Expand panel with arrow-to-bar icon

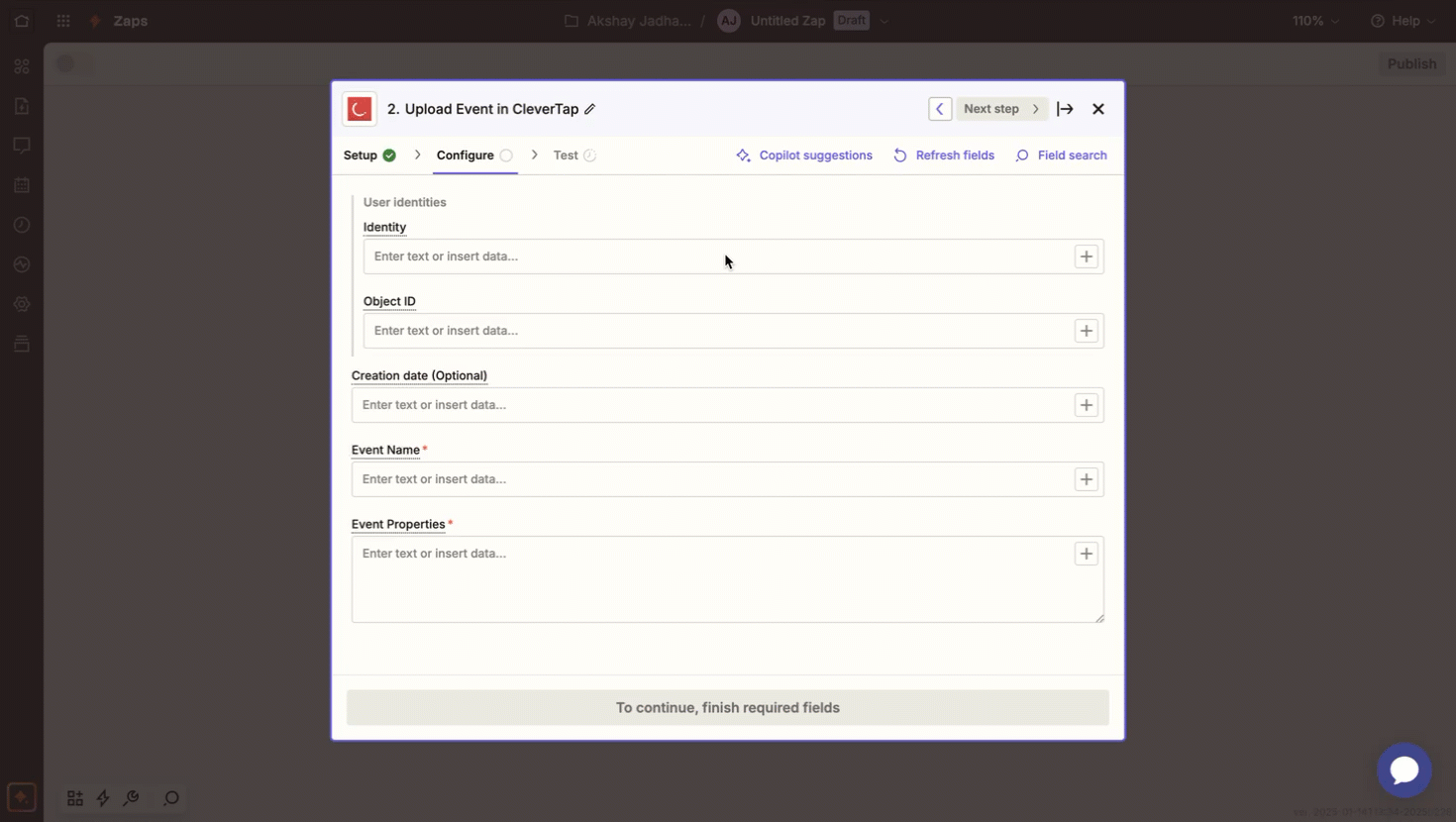[x=1065, y=109]
